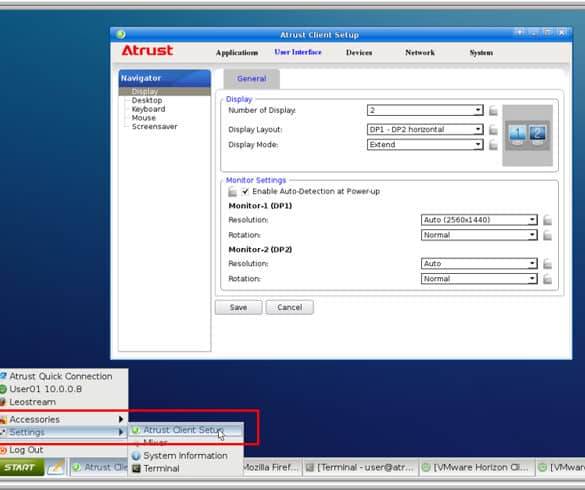Click the Settings submenu arrow
Image resolution: width=585 pixels, height=490 pixels.
tap(121, 432)
